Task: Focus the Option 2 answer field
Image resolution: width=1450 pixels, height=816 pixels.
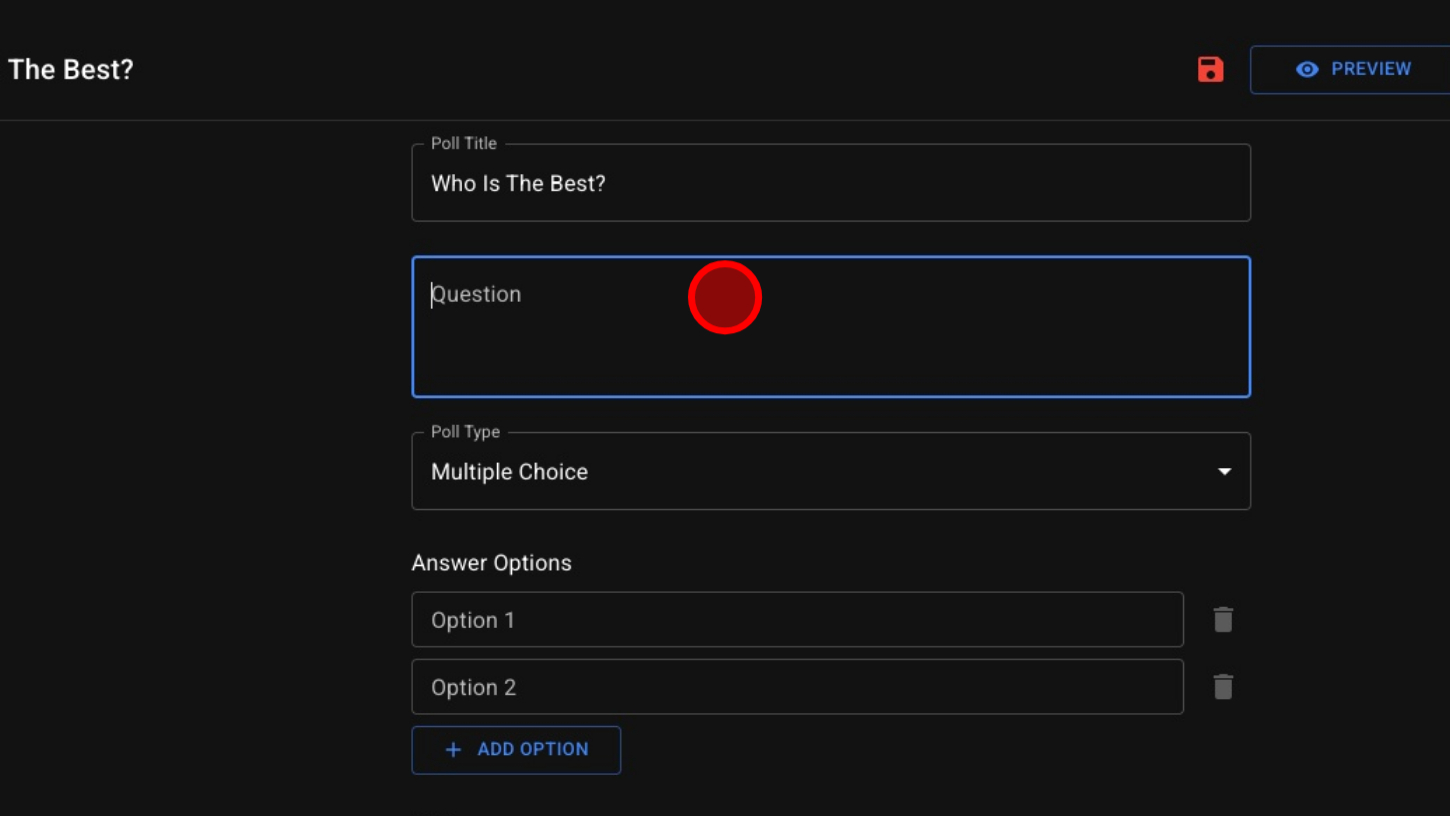Action: 796,687
